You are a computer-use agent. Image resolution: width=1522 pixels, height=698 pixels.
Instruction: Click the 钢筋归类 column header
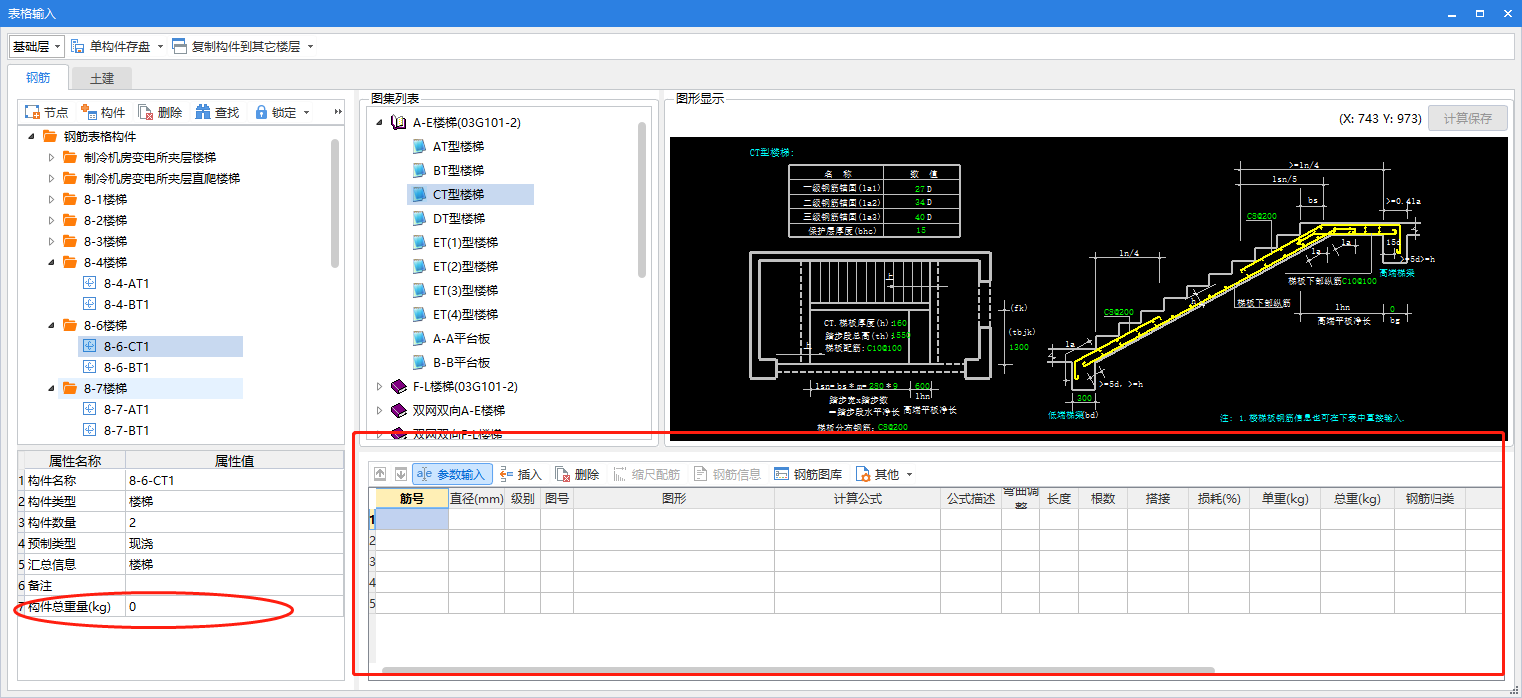1430,498
